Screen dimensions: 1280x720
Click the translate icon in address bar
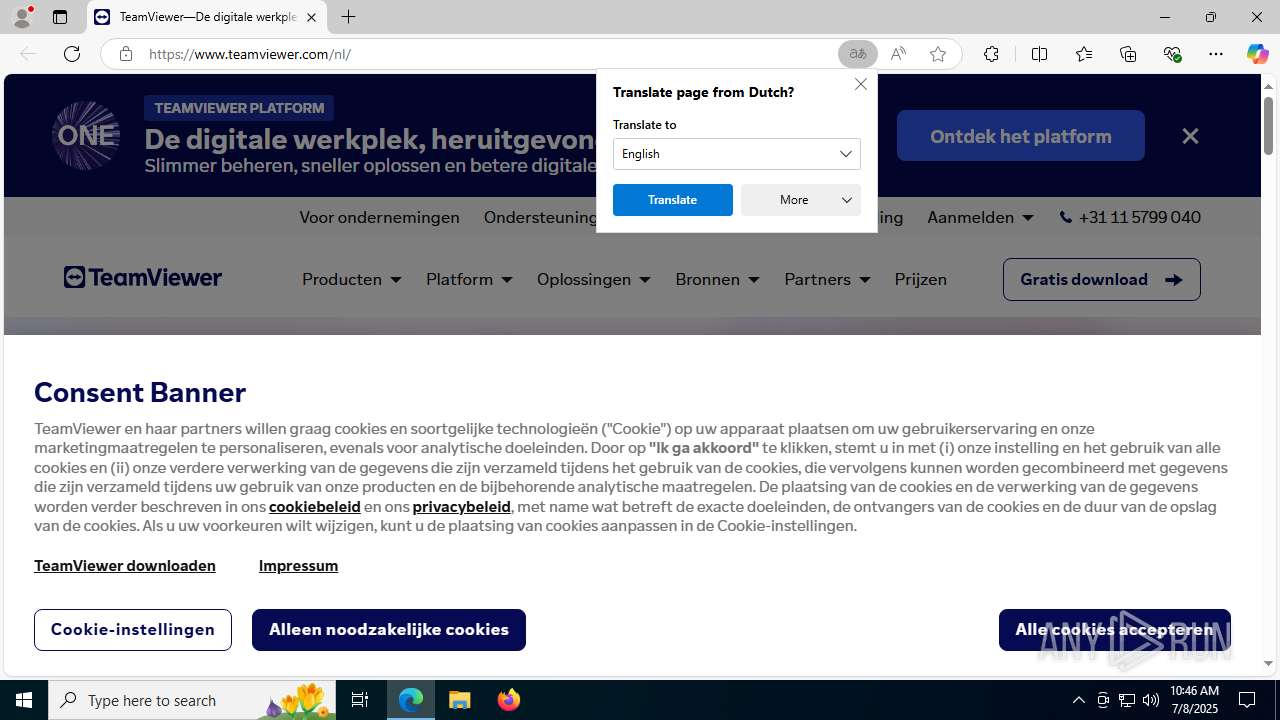[x=858, y=54]
